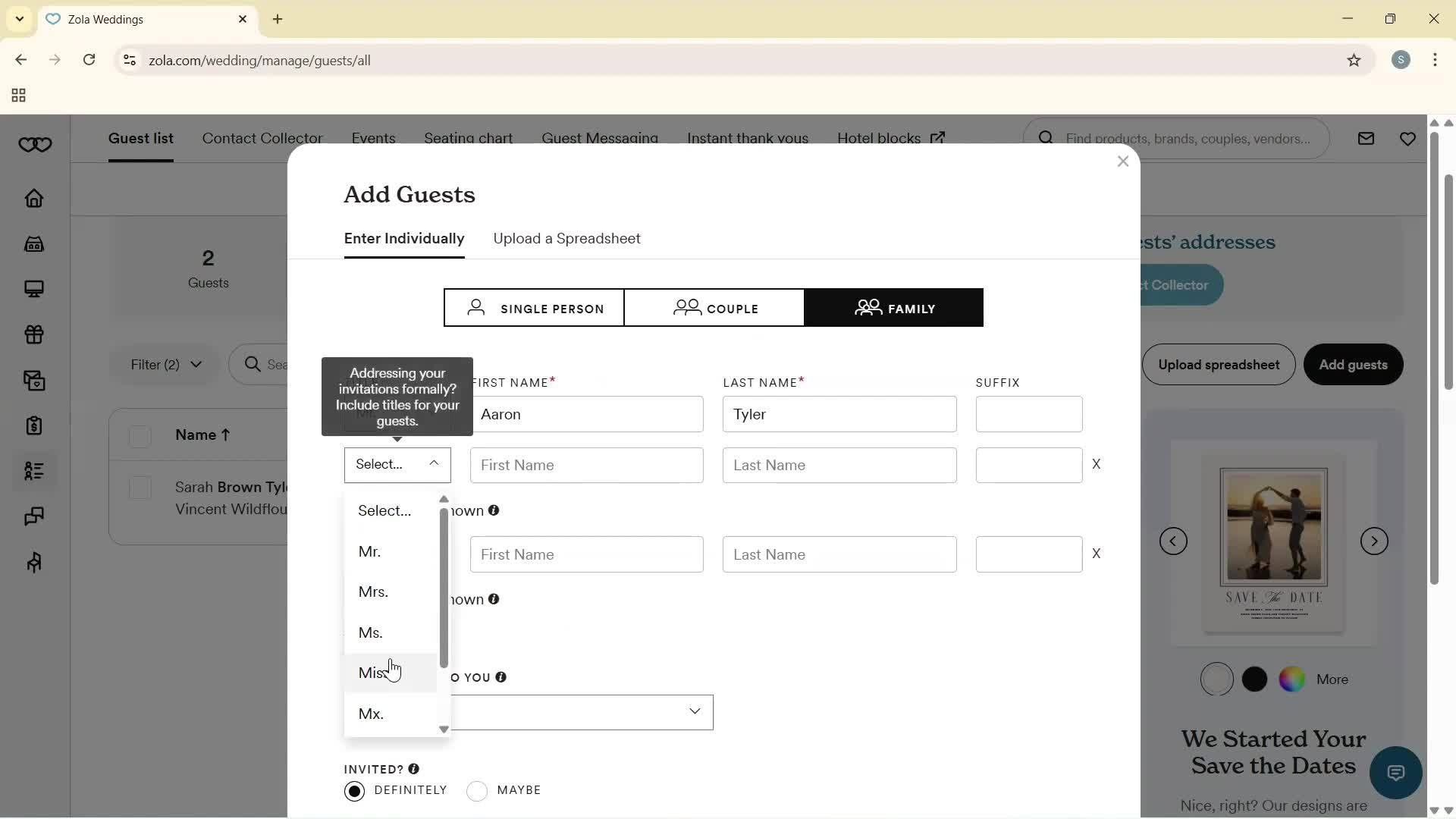This screenshot has width=1456, height=819.
Task: Check the checkbox next to Sarah Brown
Action: click(x=140, y=488)
